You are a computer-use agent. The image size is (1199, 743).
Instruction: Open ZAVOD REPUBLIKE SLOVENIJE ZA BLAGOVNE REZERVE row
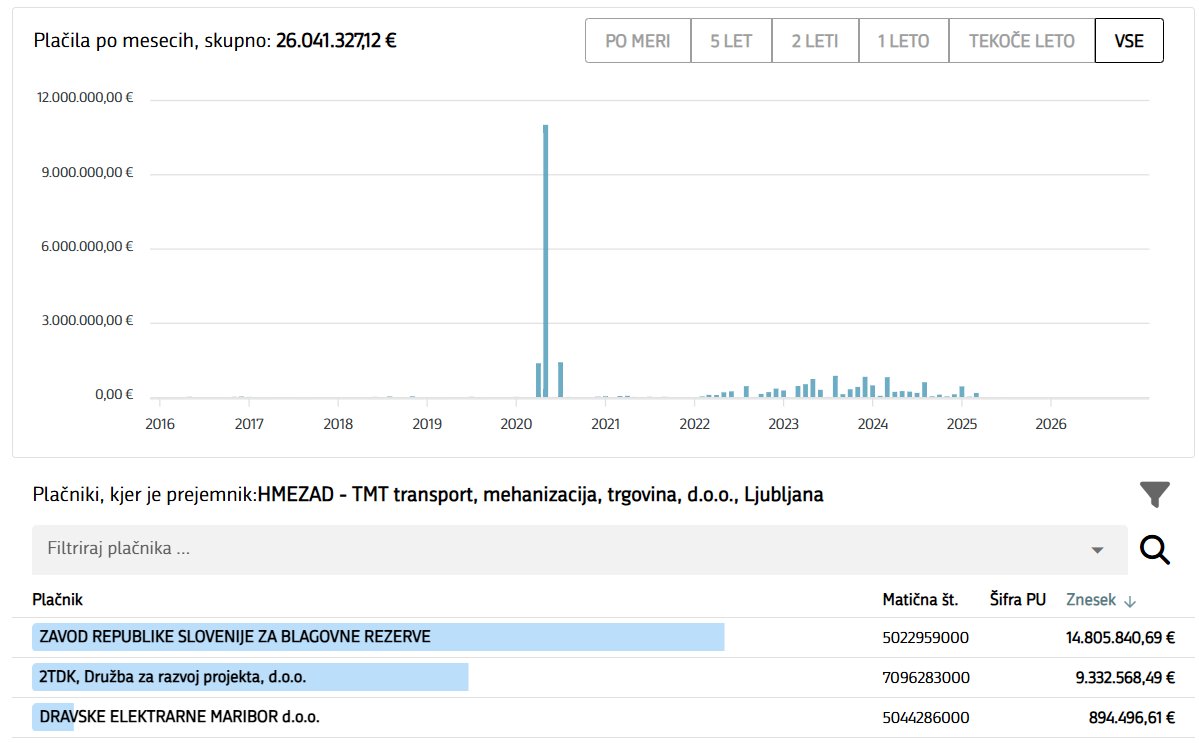coord(603,638)
